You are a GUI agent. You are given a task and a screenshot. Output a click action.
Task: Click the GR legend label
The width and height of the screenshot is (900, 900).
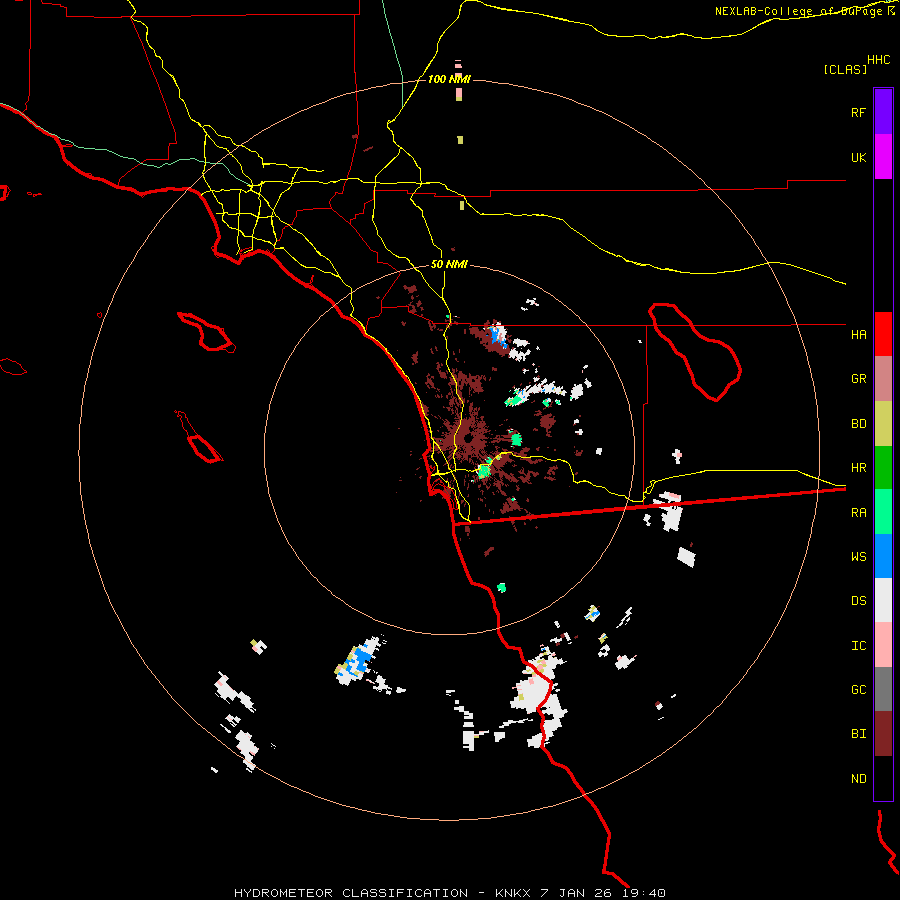coord(858,379)
